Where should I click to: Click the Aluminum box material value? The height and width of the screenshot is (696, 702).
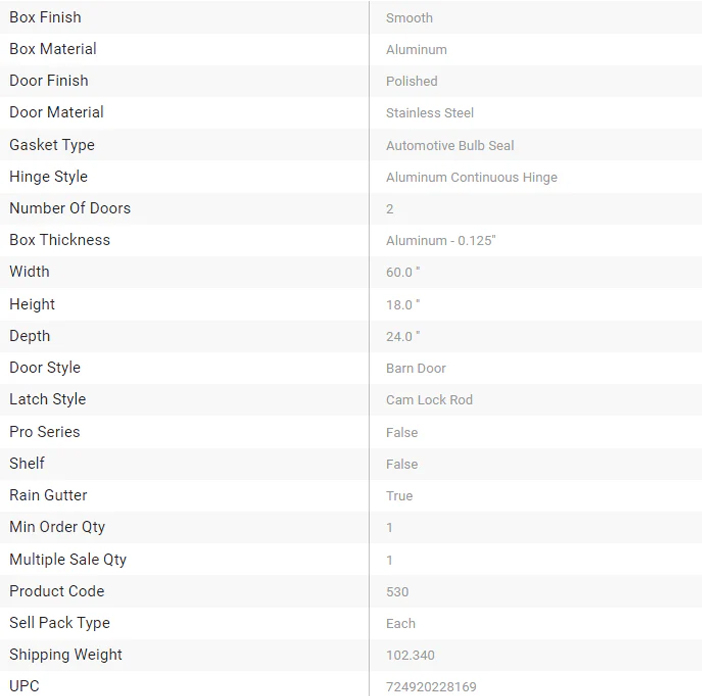pos(416,50)
